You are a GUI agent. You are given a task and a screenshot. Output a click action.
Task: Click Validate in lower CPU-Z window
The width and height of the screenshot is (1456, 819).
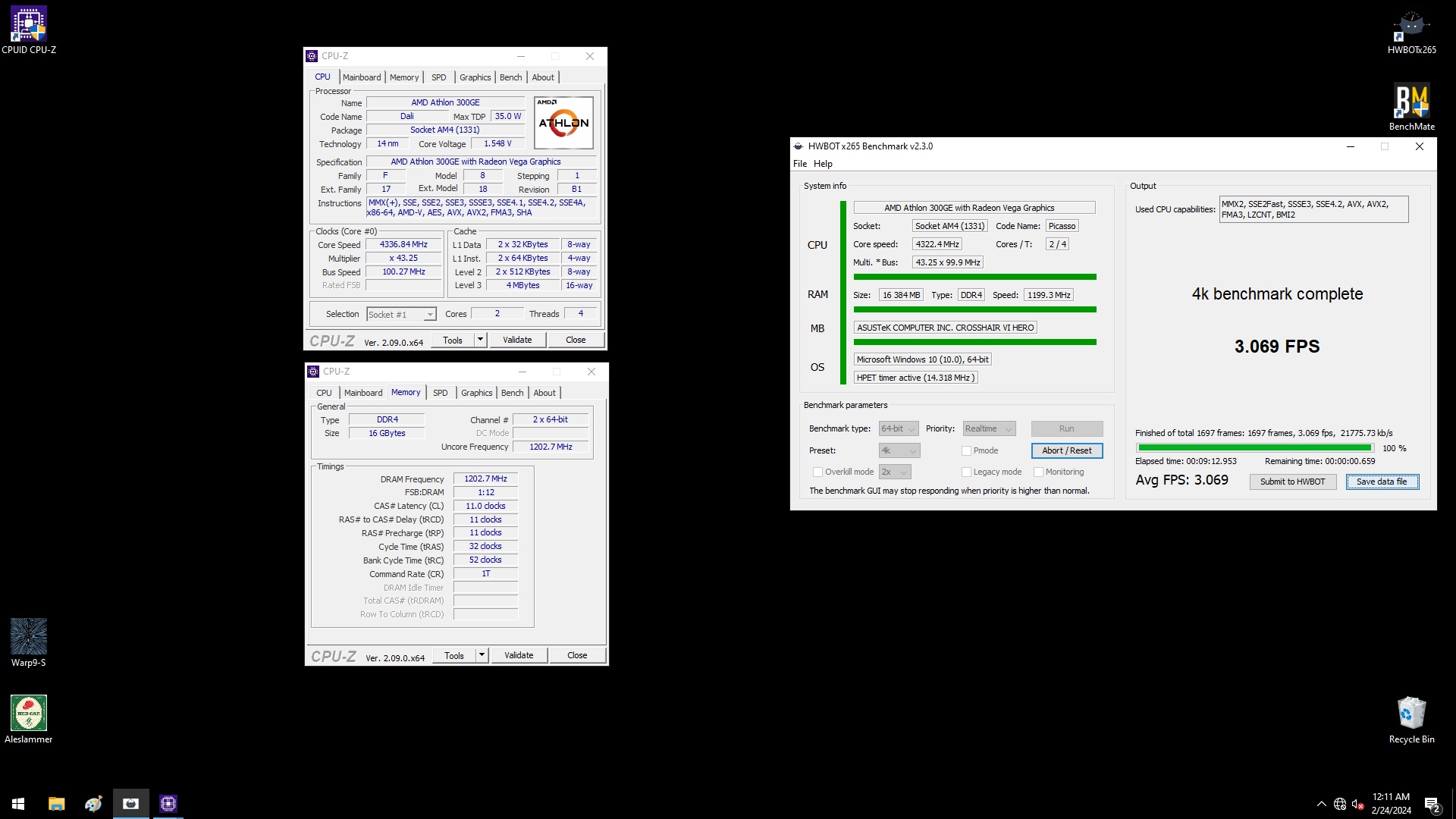pyautogui.click(x=519, y=655)
